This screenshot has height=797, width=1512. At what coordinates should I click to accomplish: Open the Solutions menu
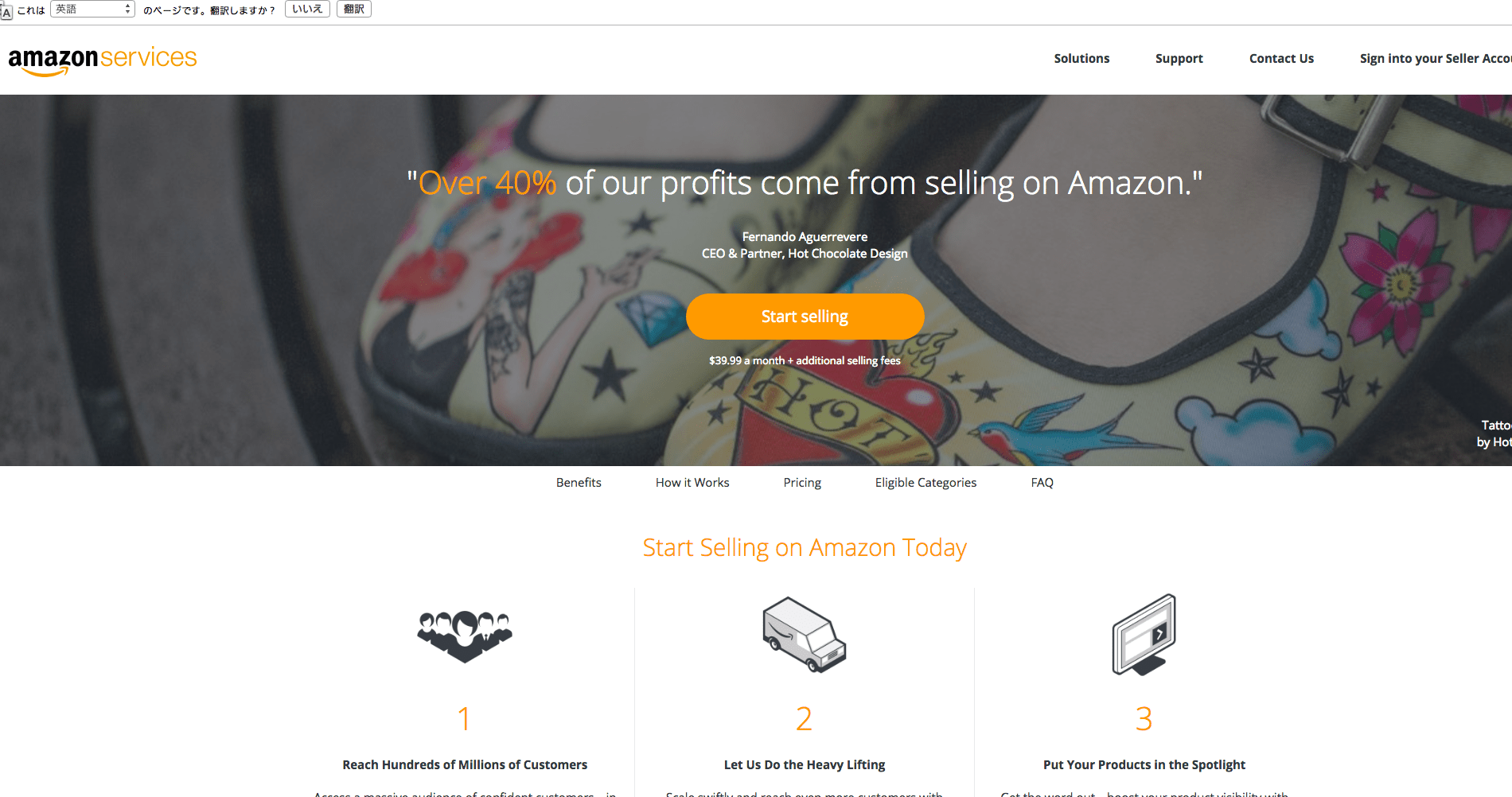point(1081,59)
